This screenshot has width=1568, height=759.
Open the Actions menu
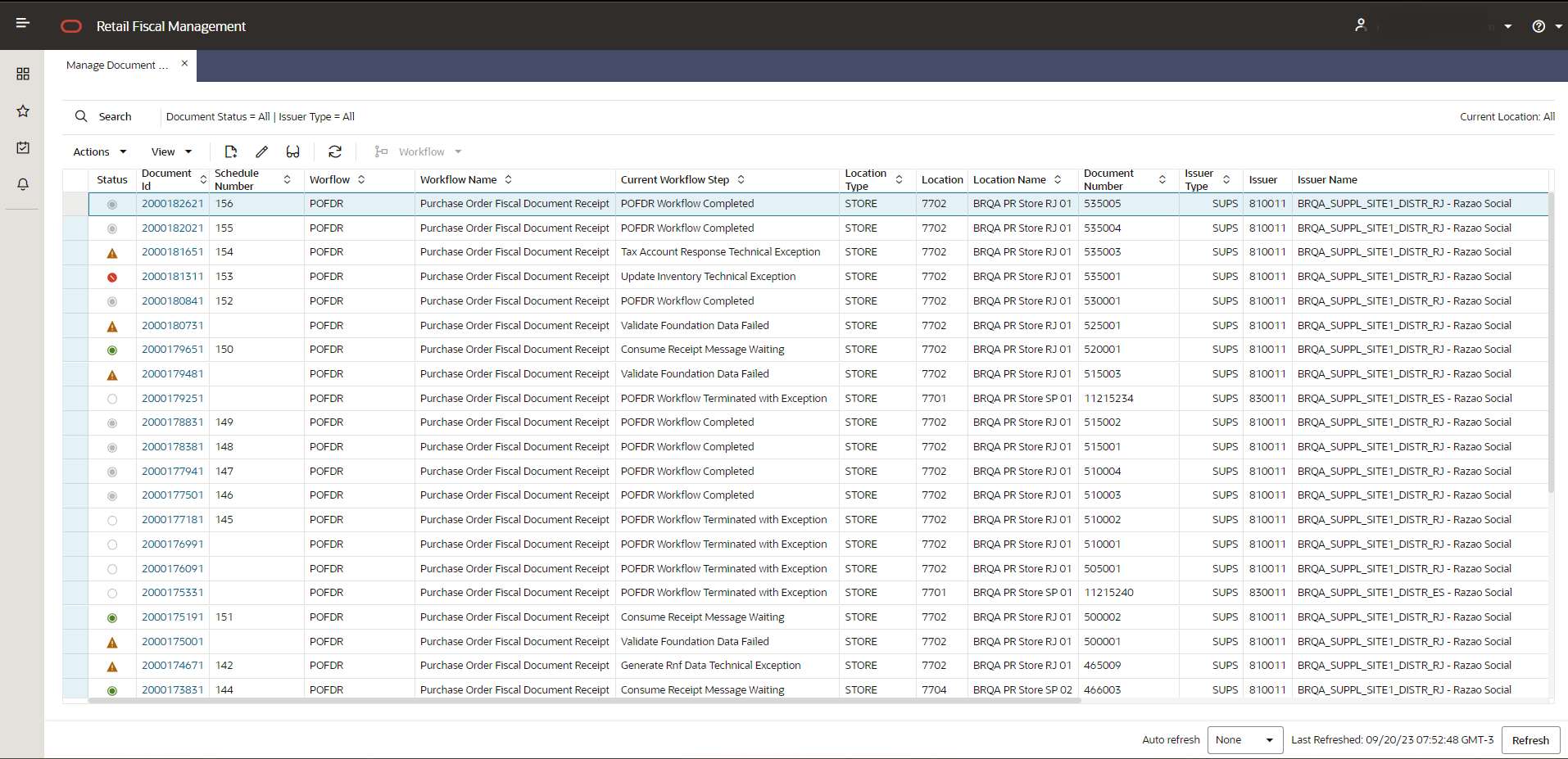click(x=97, y=151)
